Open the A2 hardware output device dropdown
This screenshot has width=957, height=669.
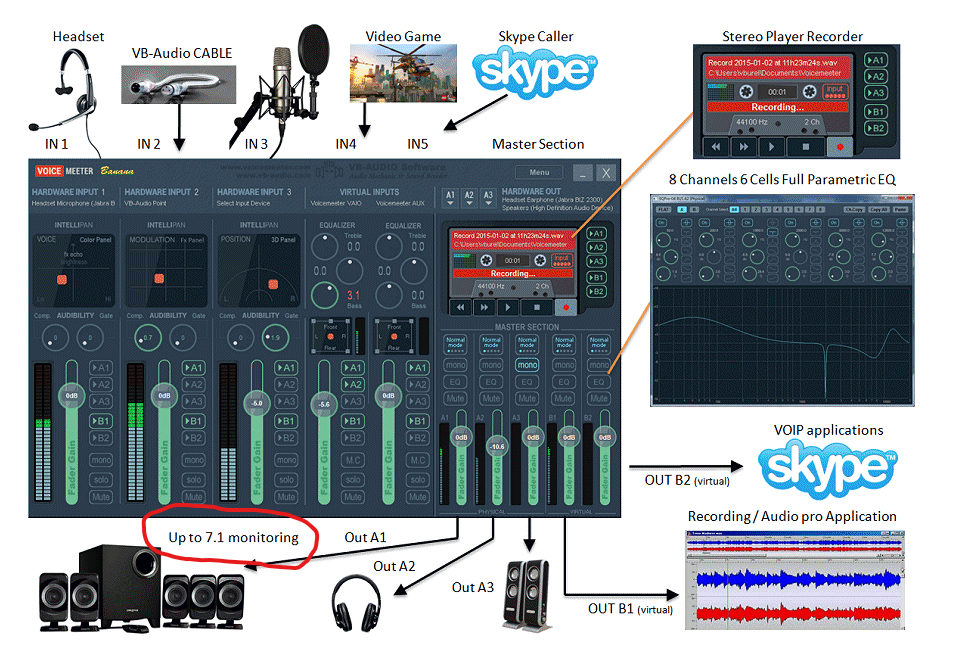tap(469, 196)
